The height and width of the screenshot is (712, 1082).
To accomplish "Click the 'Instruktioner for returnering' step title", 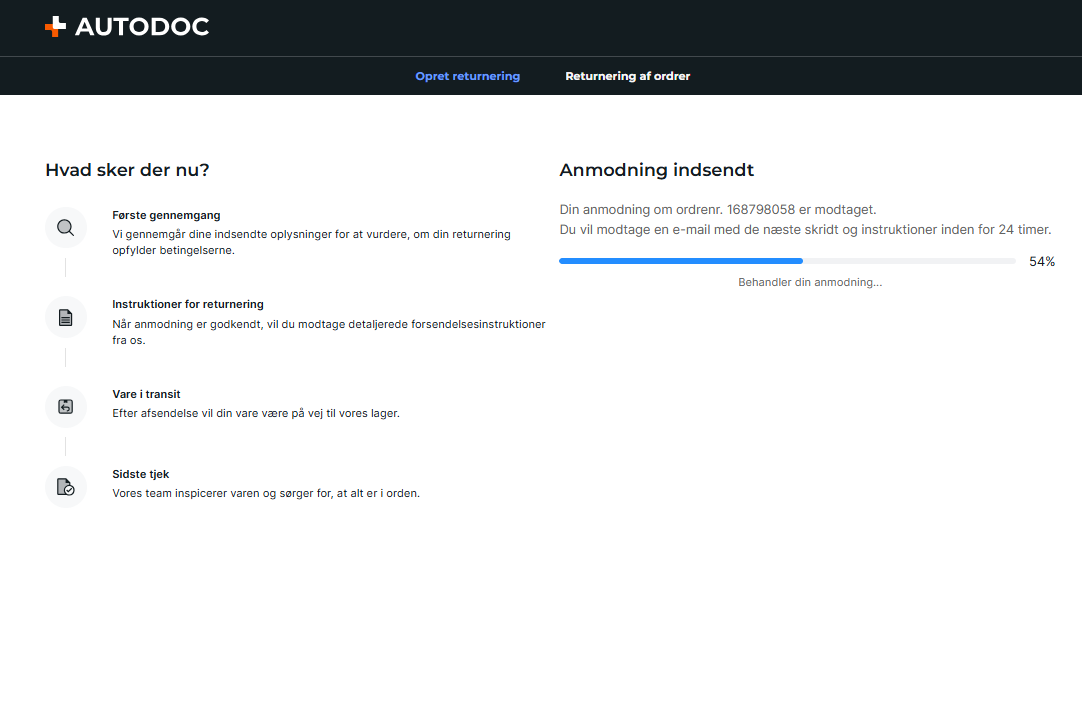I will [x=188, y=304].
